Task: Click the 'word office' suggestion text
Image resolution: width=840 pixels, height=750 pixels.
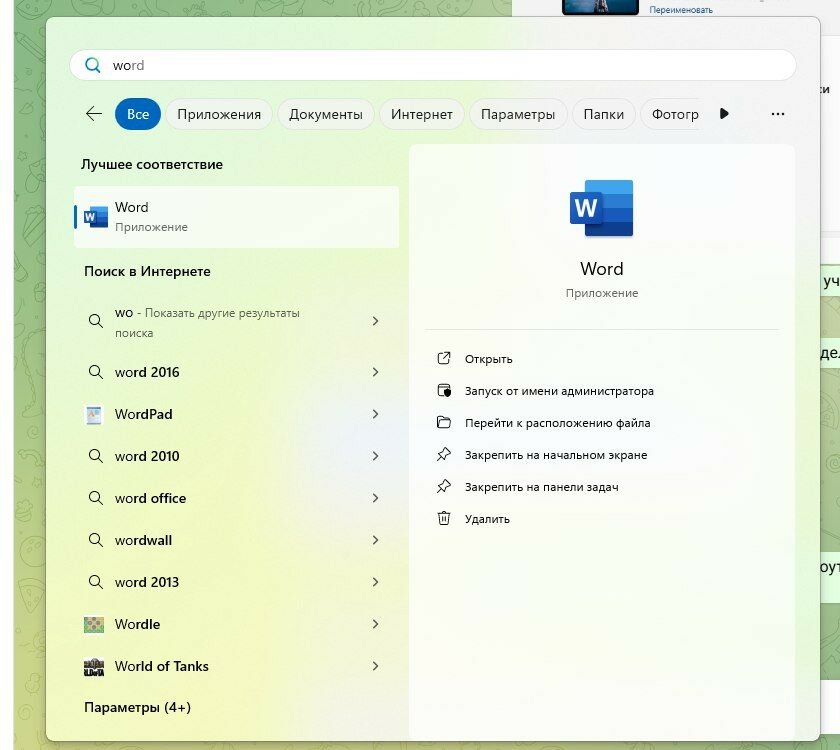Action: coord(150,498)
